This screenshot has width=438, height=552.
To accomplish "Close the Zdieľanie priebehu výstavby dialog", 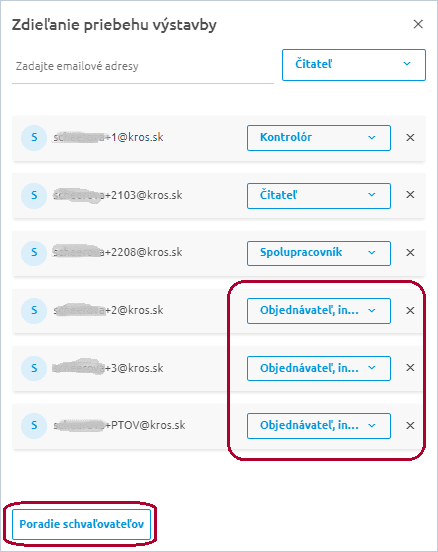I will click(418, 24).
